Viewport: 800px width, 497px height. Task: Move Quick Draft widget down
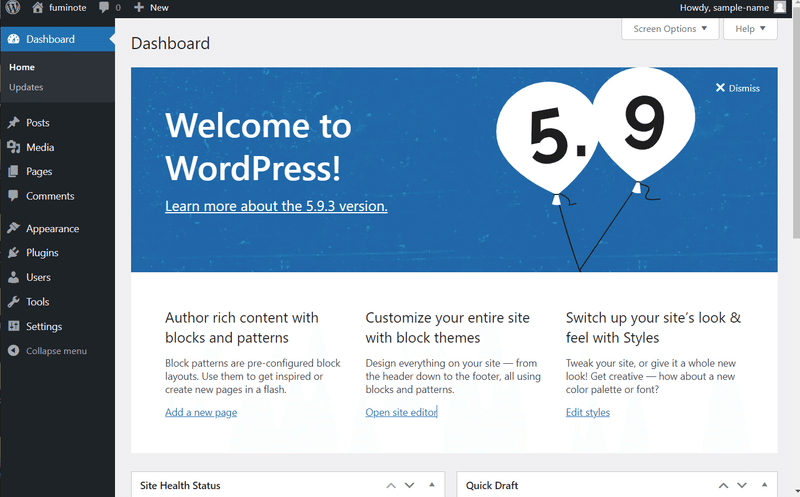[x=742, y=485]
